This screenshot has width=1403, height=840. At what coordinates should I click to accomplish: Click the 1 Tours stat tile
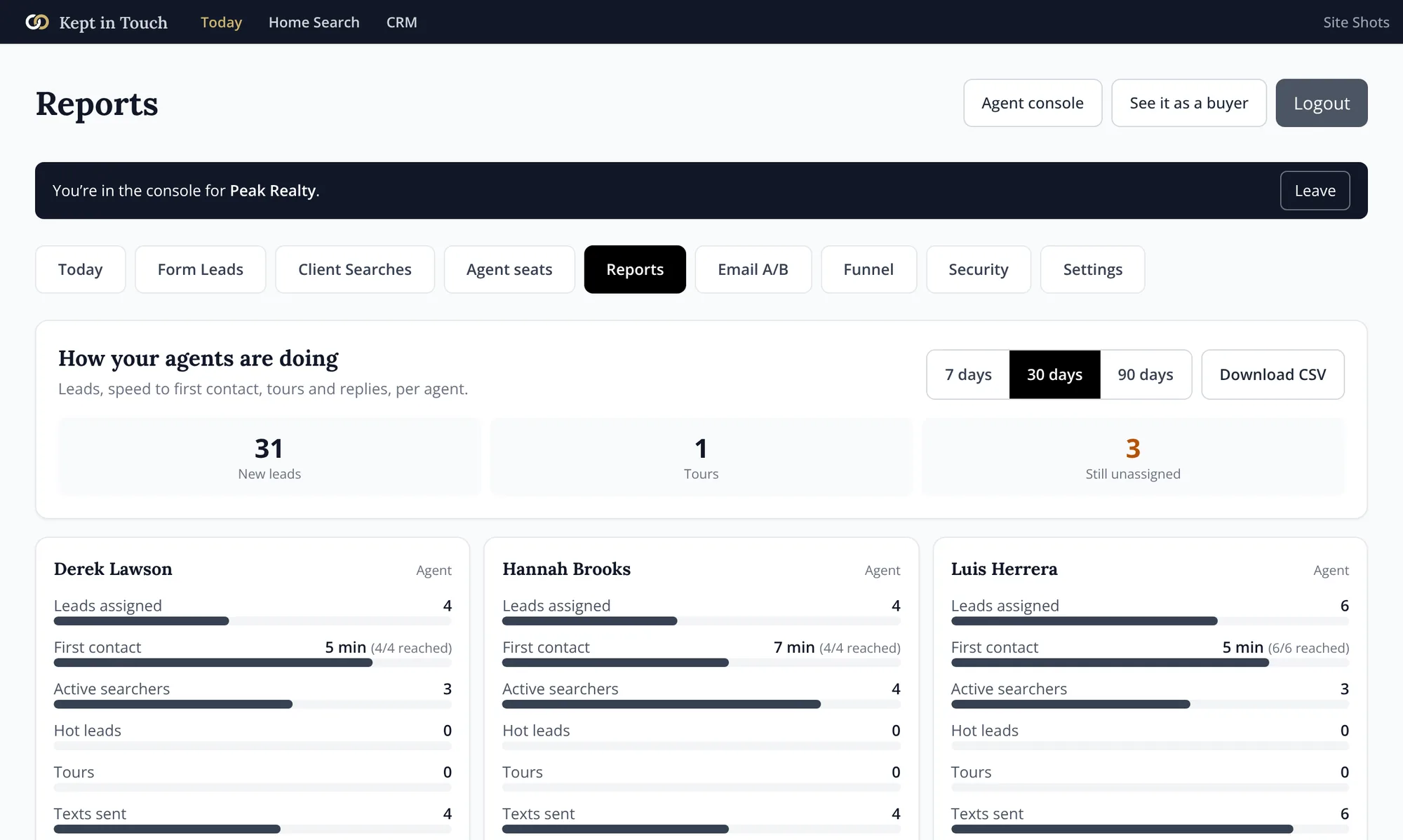click(x=701, y=457)
